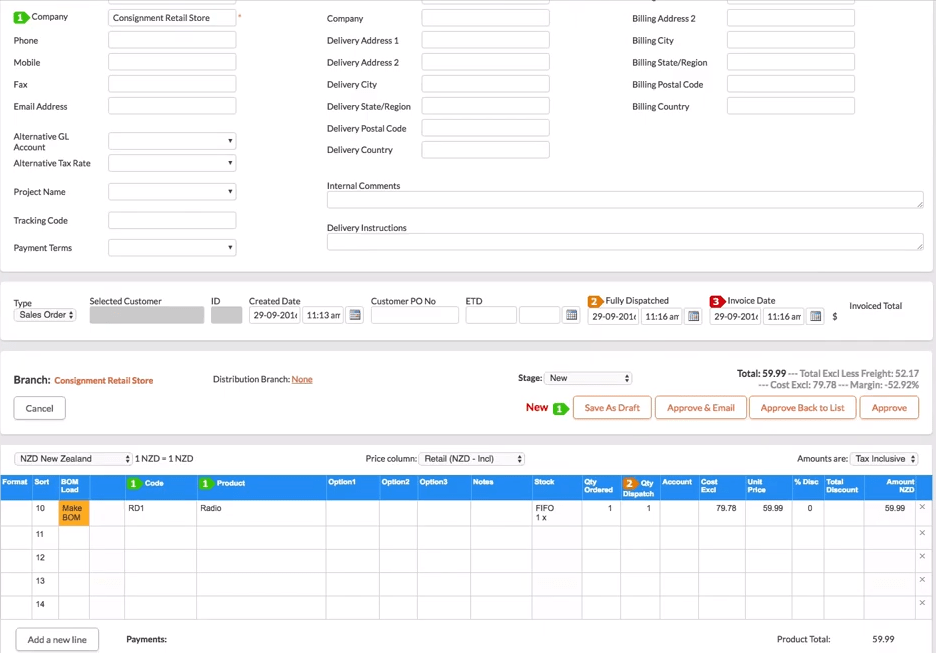The width and height of the screenshot is (936, 653).
Task: Click the Created time field 11:13 am
Action: click(x=324, y=315)
